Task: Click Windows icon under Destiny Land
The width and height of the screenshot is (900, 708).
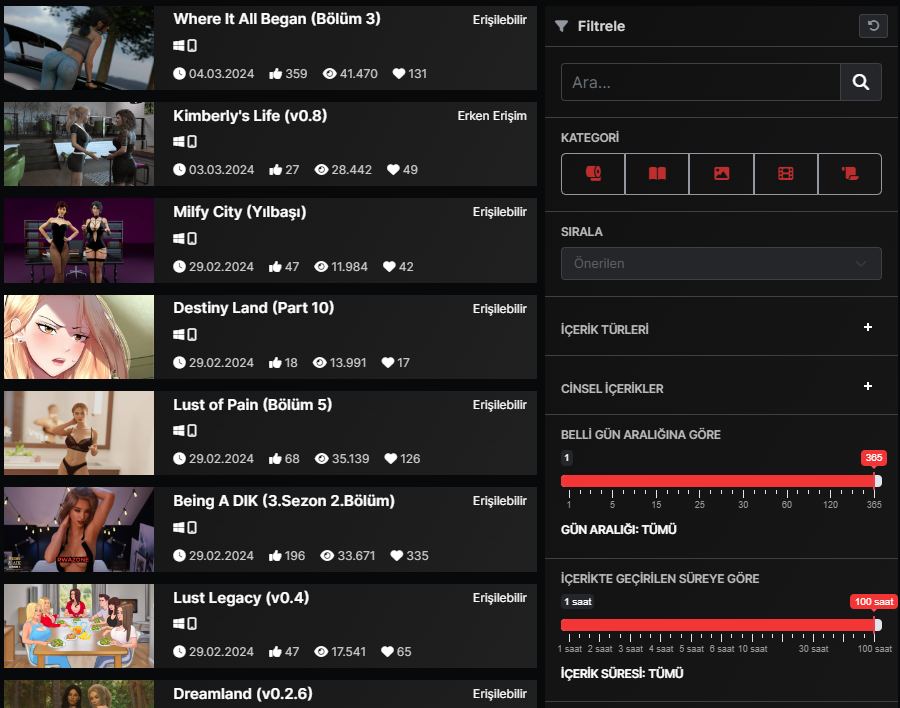Action: [179, 334]
